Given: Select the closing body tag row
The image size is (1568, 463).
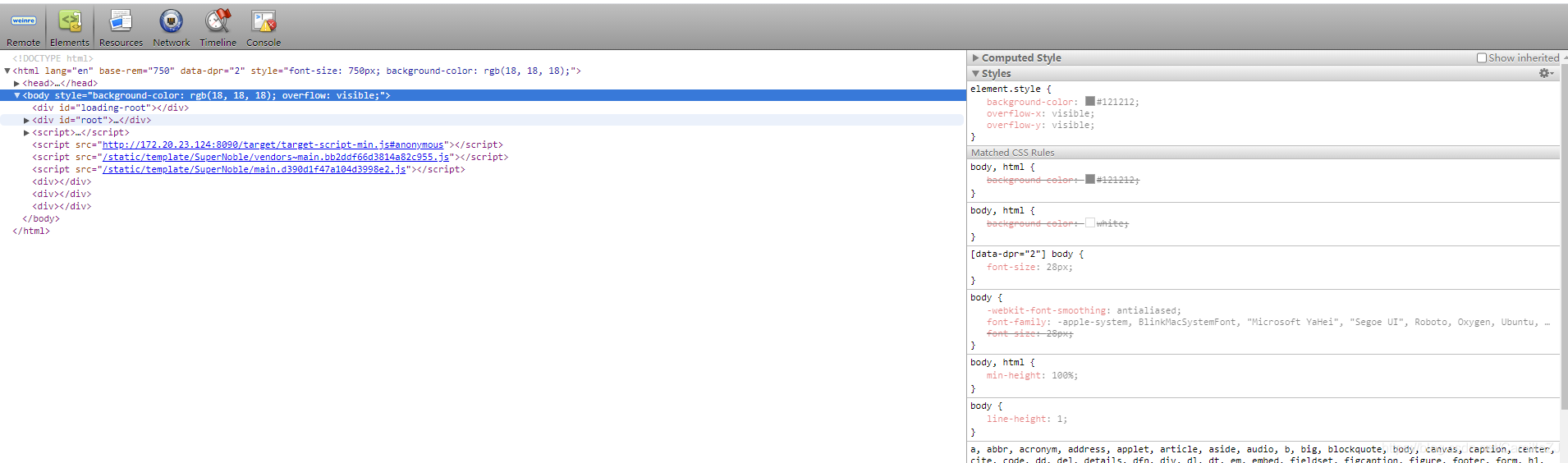Looking at the screenshot, I should click(41, 218).
